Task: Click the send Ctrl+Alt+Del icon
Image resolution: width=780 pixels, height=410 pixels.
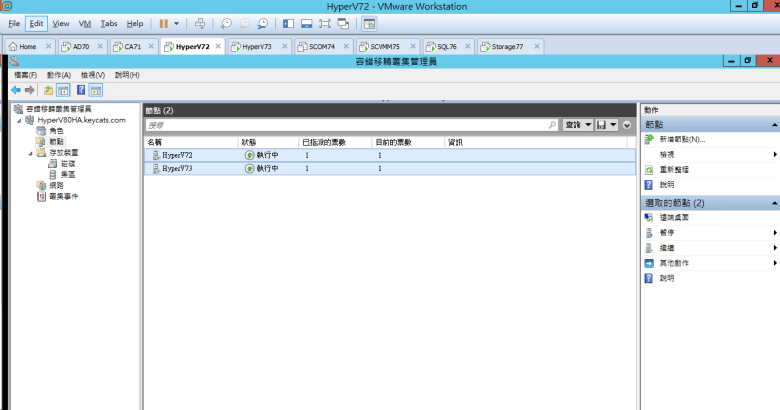Action: click(200, 23)
